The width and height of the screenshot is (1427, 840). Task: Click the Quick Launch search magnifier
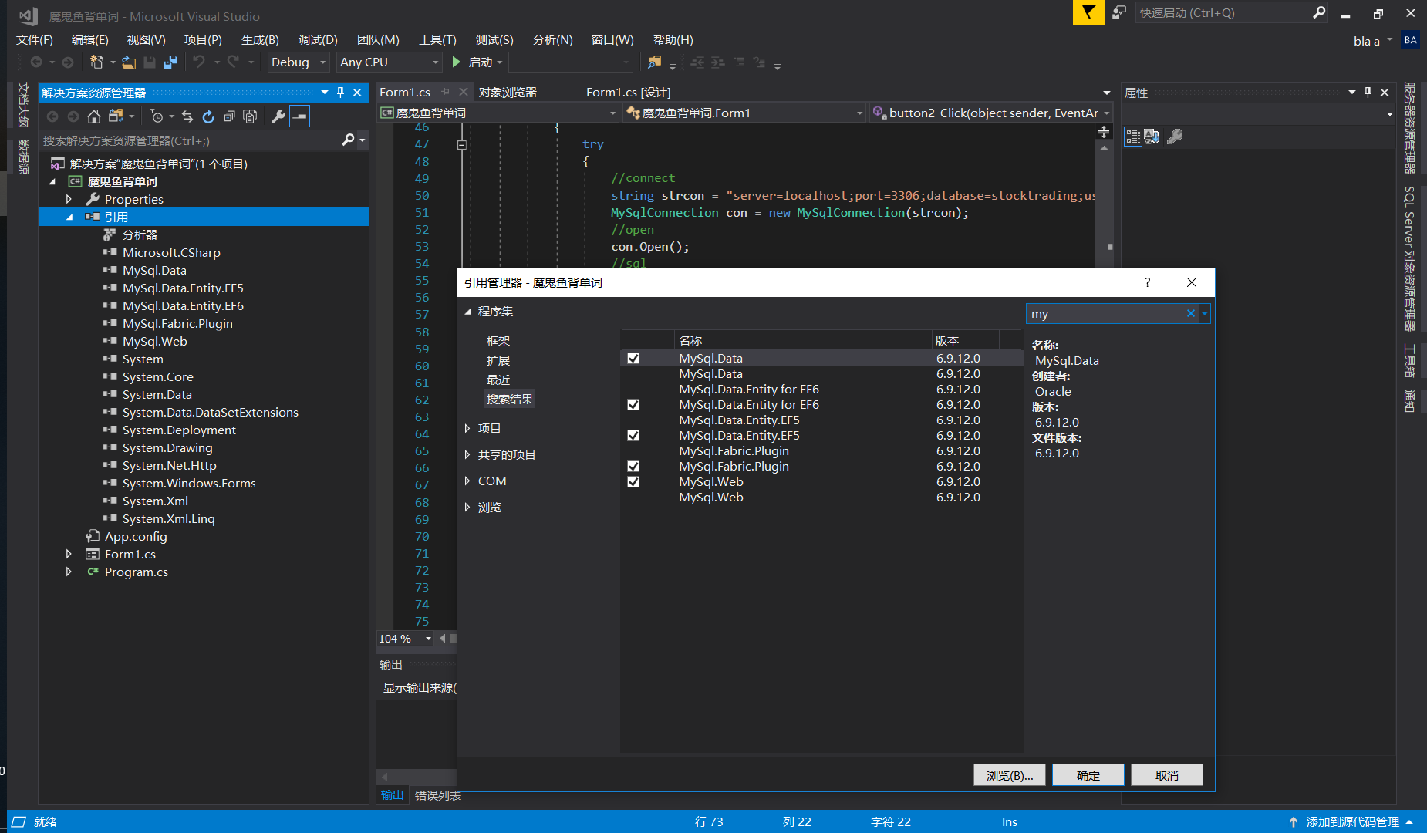click(x=1318, y=12)
